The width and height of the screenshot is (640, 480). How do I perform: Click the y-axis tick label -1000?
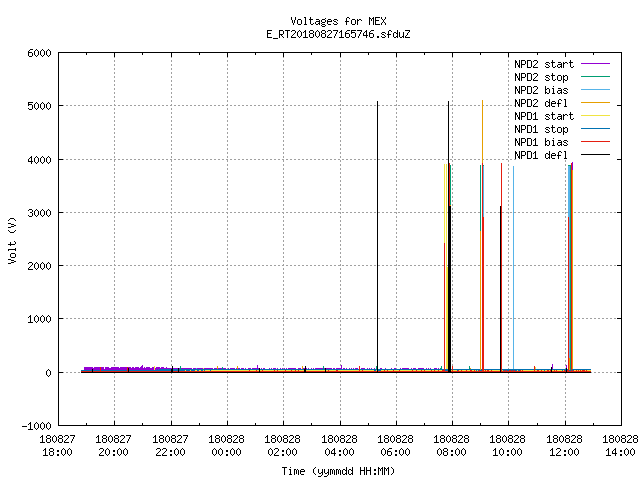coord(37,426)
